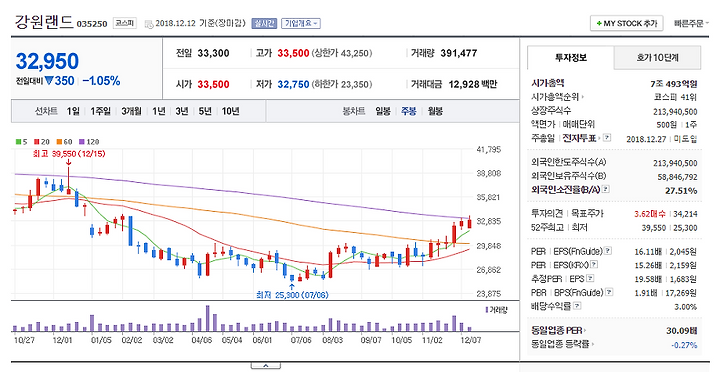The image size is (720, 372).
Task: Open the 빠른주문 dropdown
Action: [x=691, y=23]
